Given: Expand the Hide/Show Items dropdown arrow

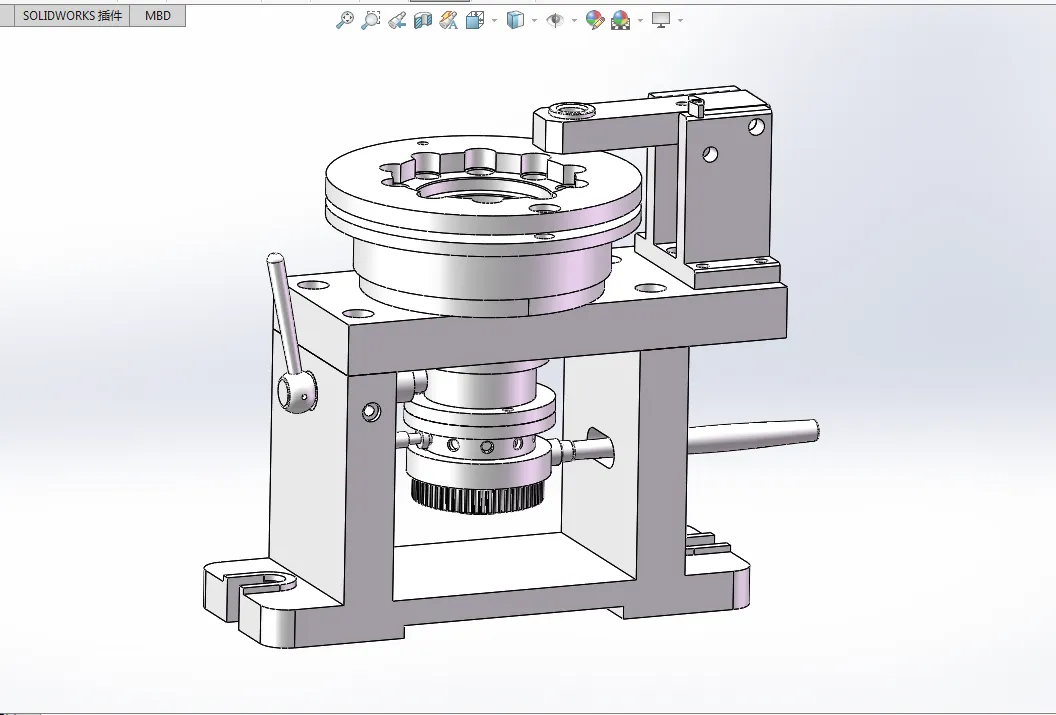Looking at the screenshot, I should coord(574,21).
